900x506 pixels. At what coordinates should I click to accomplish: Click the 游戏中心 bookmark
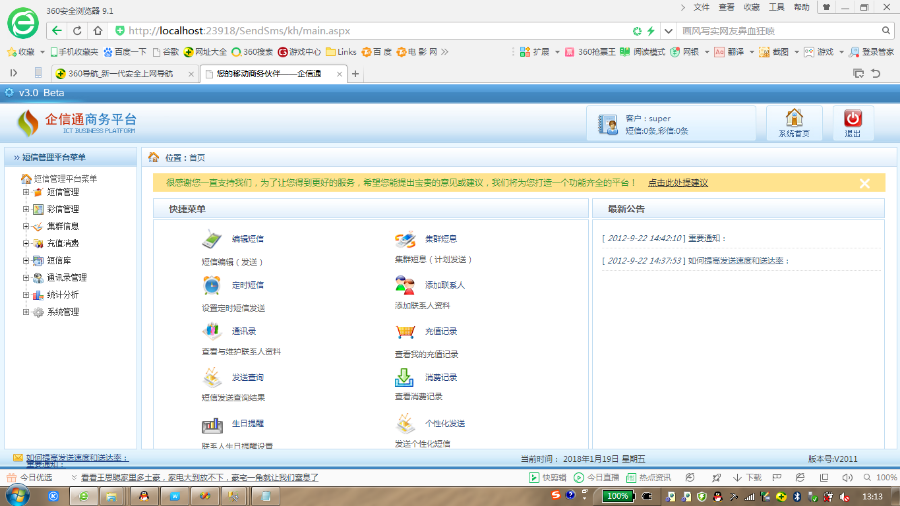(299, 52)
